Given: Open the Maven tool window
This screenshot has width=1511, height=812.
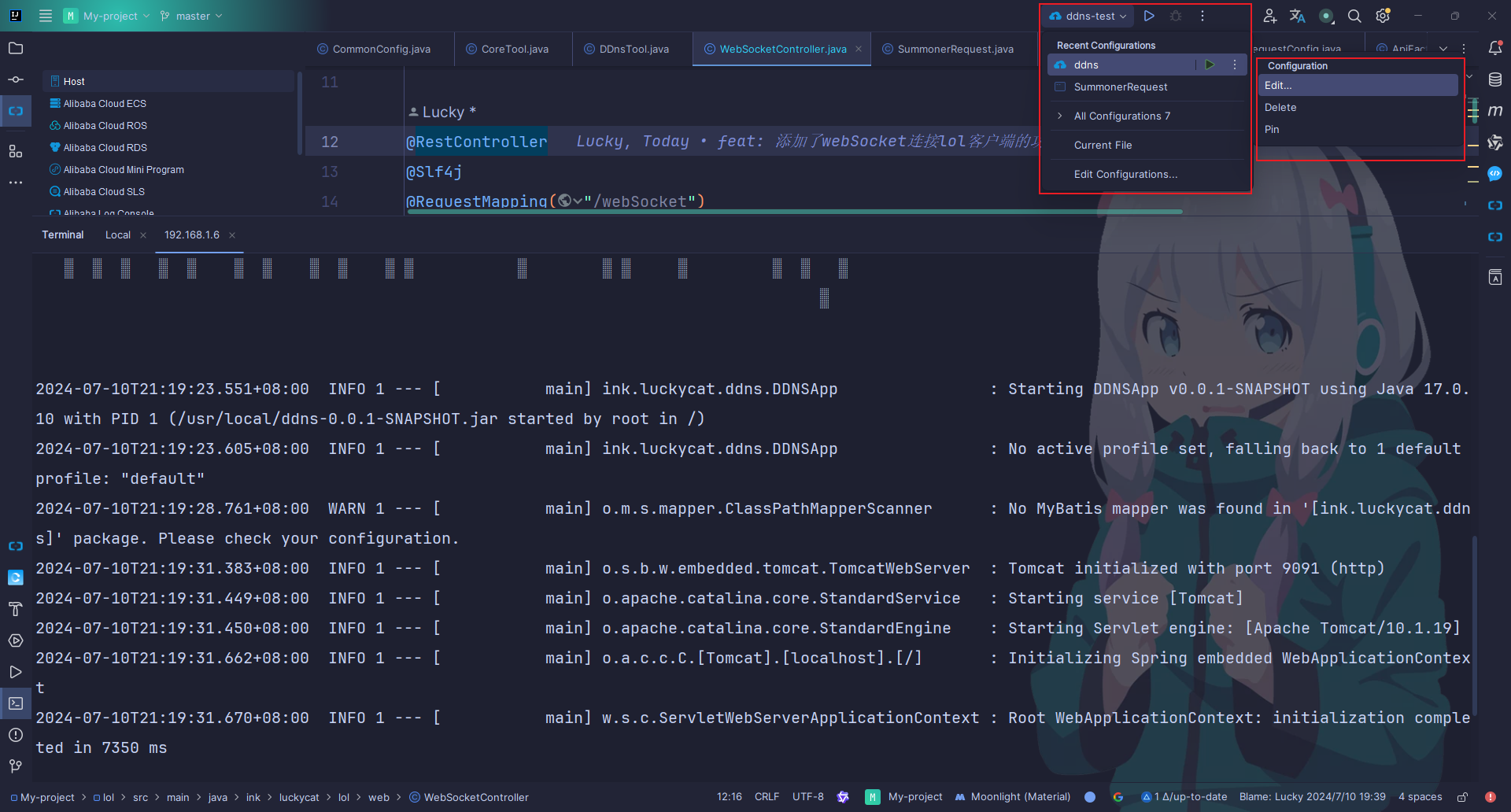Looking at the screenshot, I should 1495,111.
